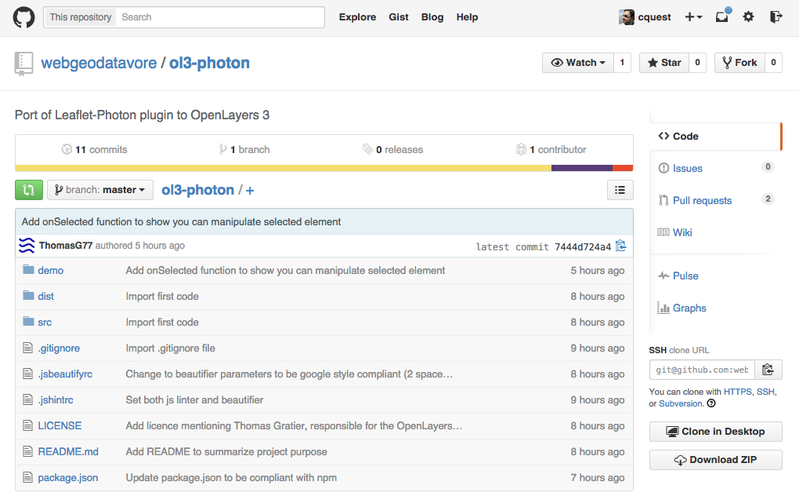The image size is (799, 496).
Task: Click the Pulse activity icon
Action: [x=663, y=276]
